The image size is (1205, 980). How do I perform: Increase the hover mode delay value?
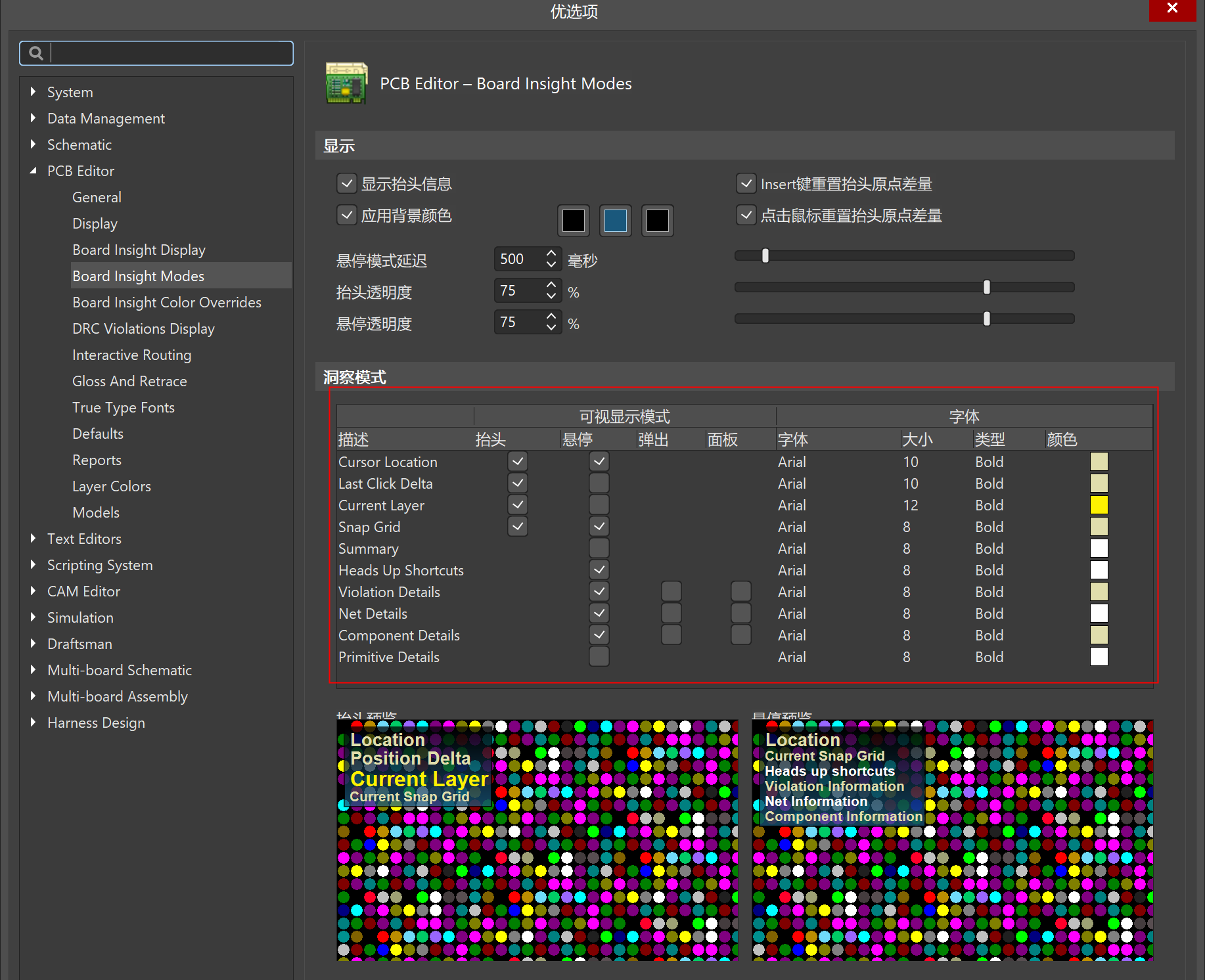(x=551, y=254)
